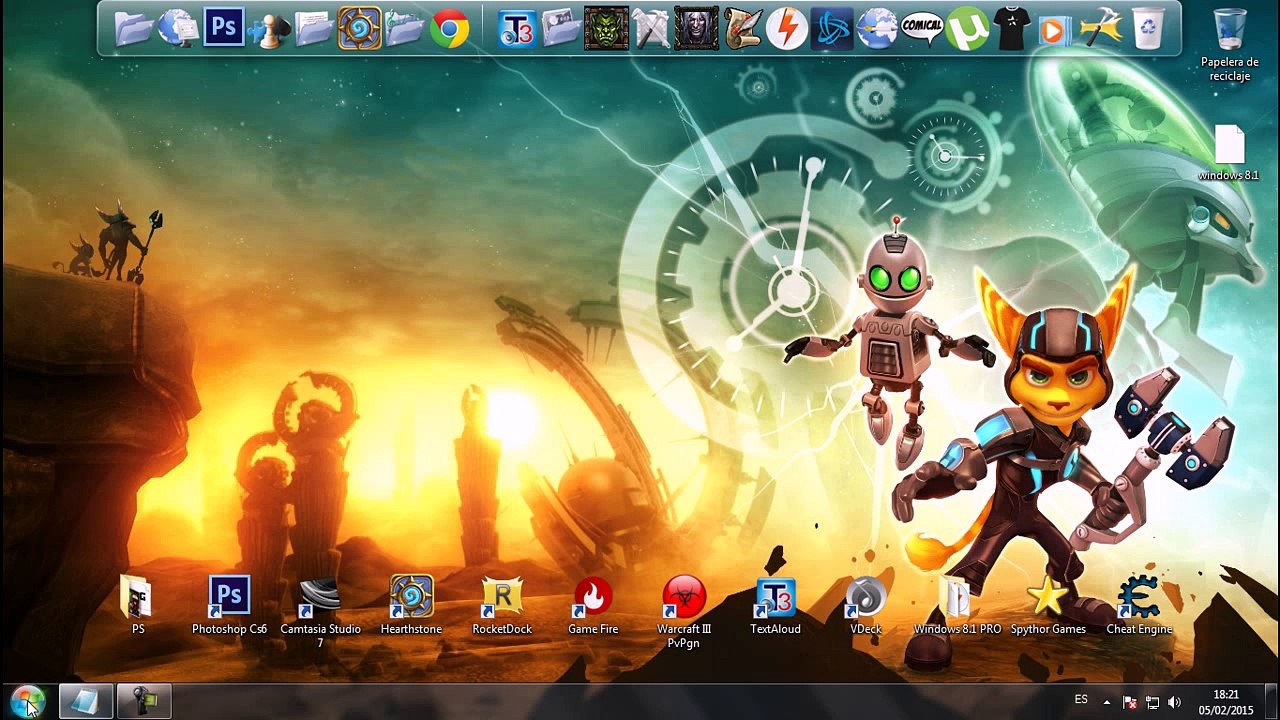Launch Camtasia Studio 7 shortcut
The image size is (1280, 720).
(320, 612)
